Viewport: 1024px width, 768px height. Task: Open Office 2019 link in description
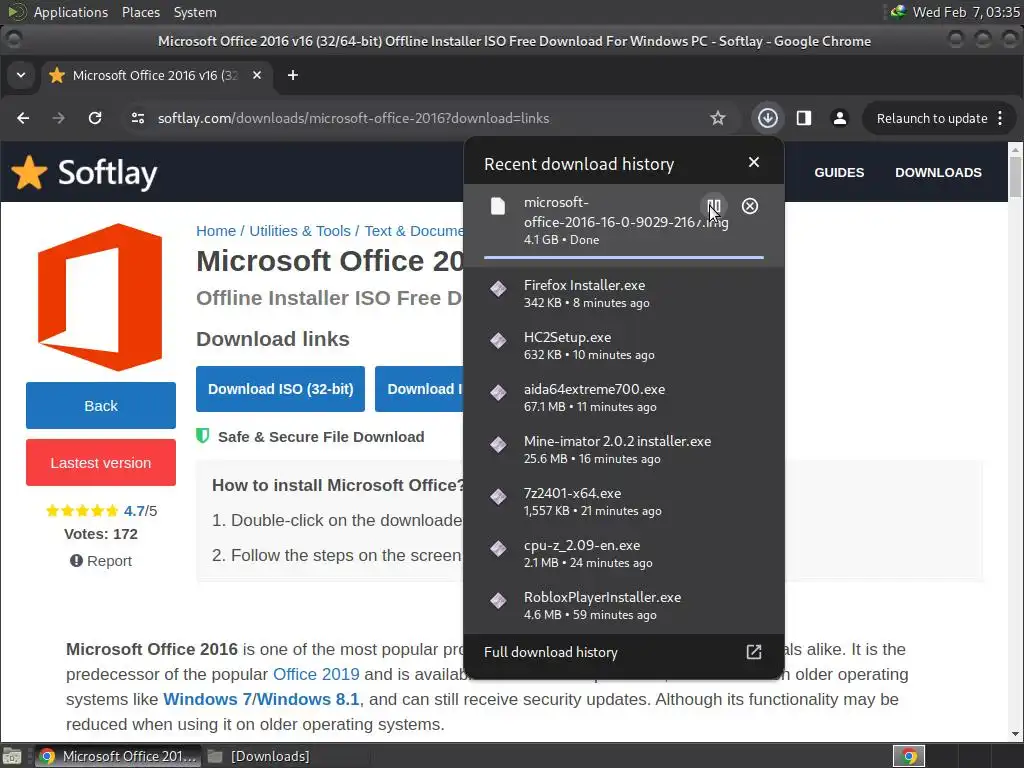coord(316,674)
